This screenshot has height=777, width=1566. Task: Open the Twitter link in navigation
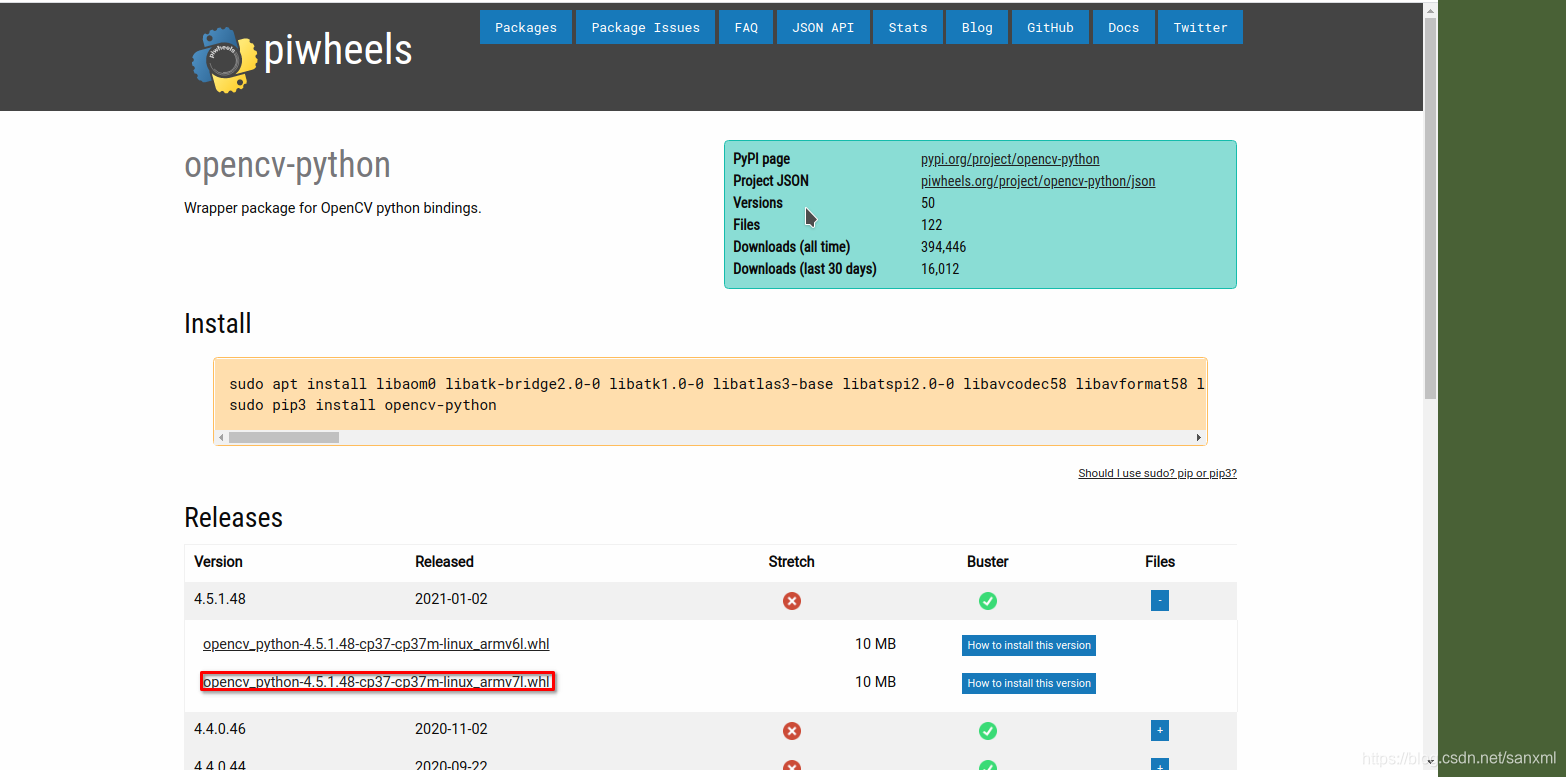pos(1201,27)
